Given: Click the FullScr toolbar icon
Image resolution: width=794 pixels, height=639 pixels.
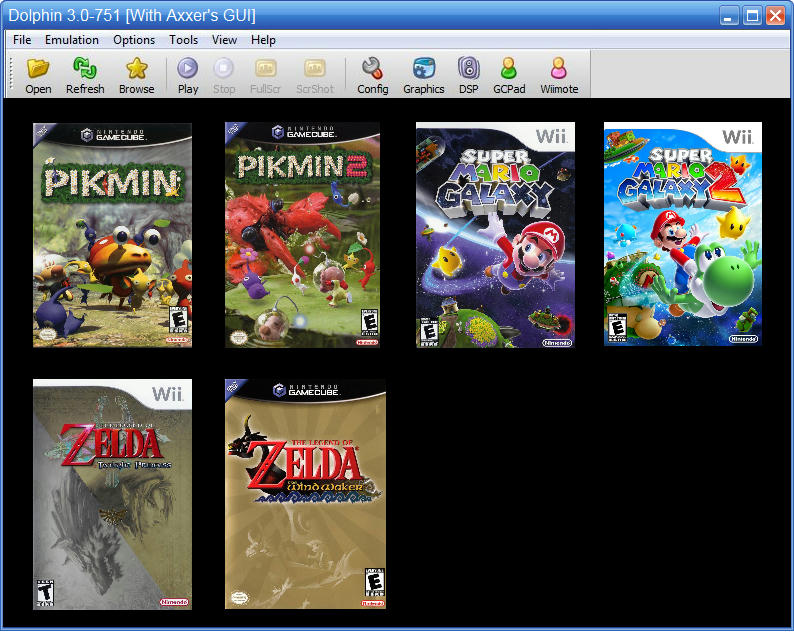Looking at the screenshot, I should [265, 75].
